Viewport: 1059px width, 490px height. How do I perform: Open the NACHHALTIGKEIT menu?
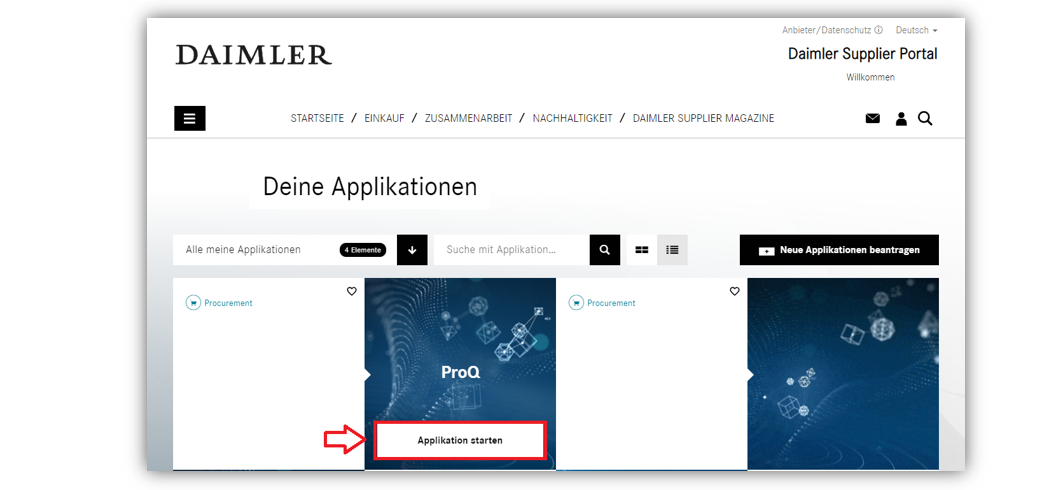point(572,118)
